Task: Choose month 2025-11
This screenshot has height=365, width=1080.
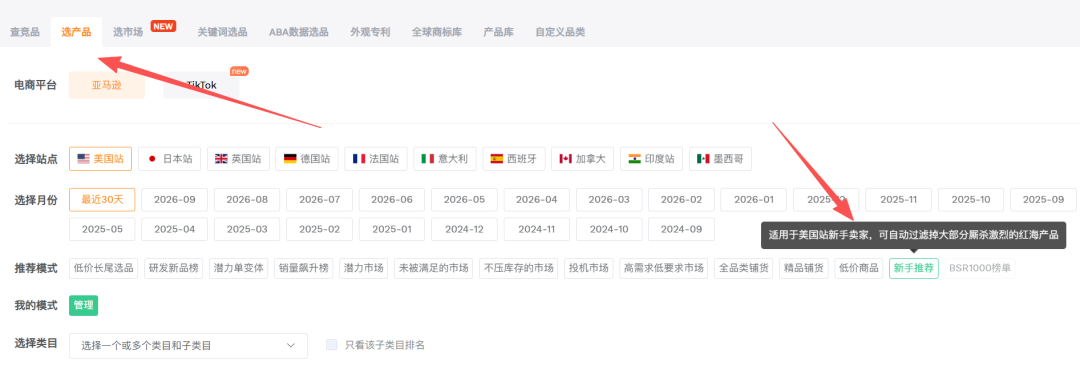Action: tap(899, 200)
